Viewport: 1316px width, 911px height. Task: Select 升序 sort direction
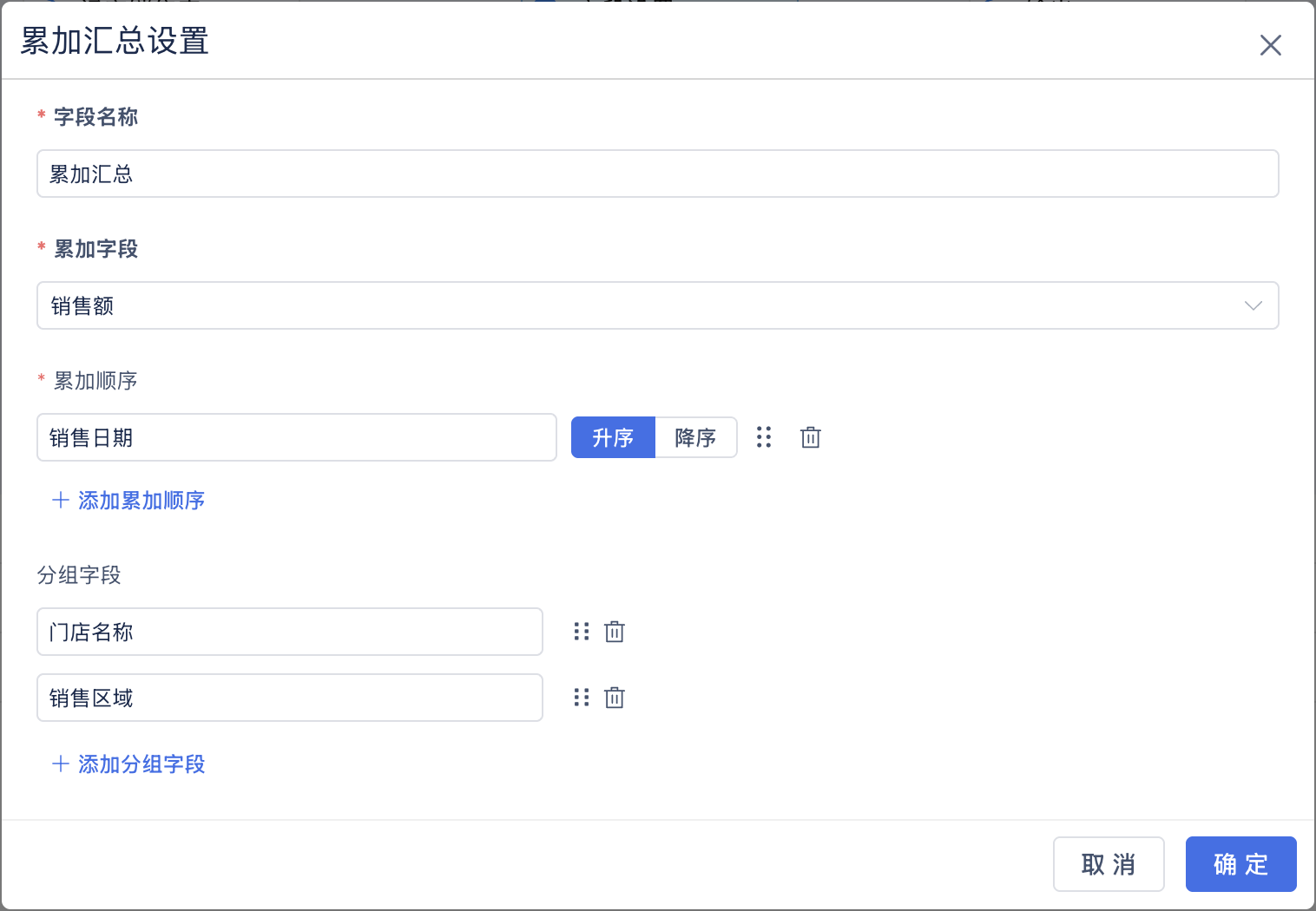613,437
